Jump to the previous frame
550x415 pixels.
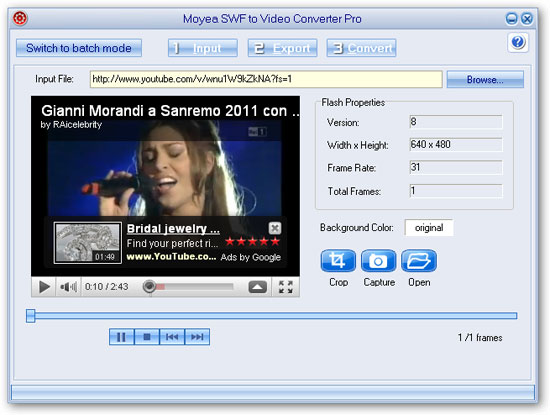click(x=172, y=337)
